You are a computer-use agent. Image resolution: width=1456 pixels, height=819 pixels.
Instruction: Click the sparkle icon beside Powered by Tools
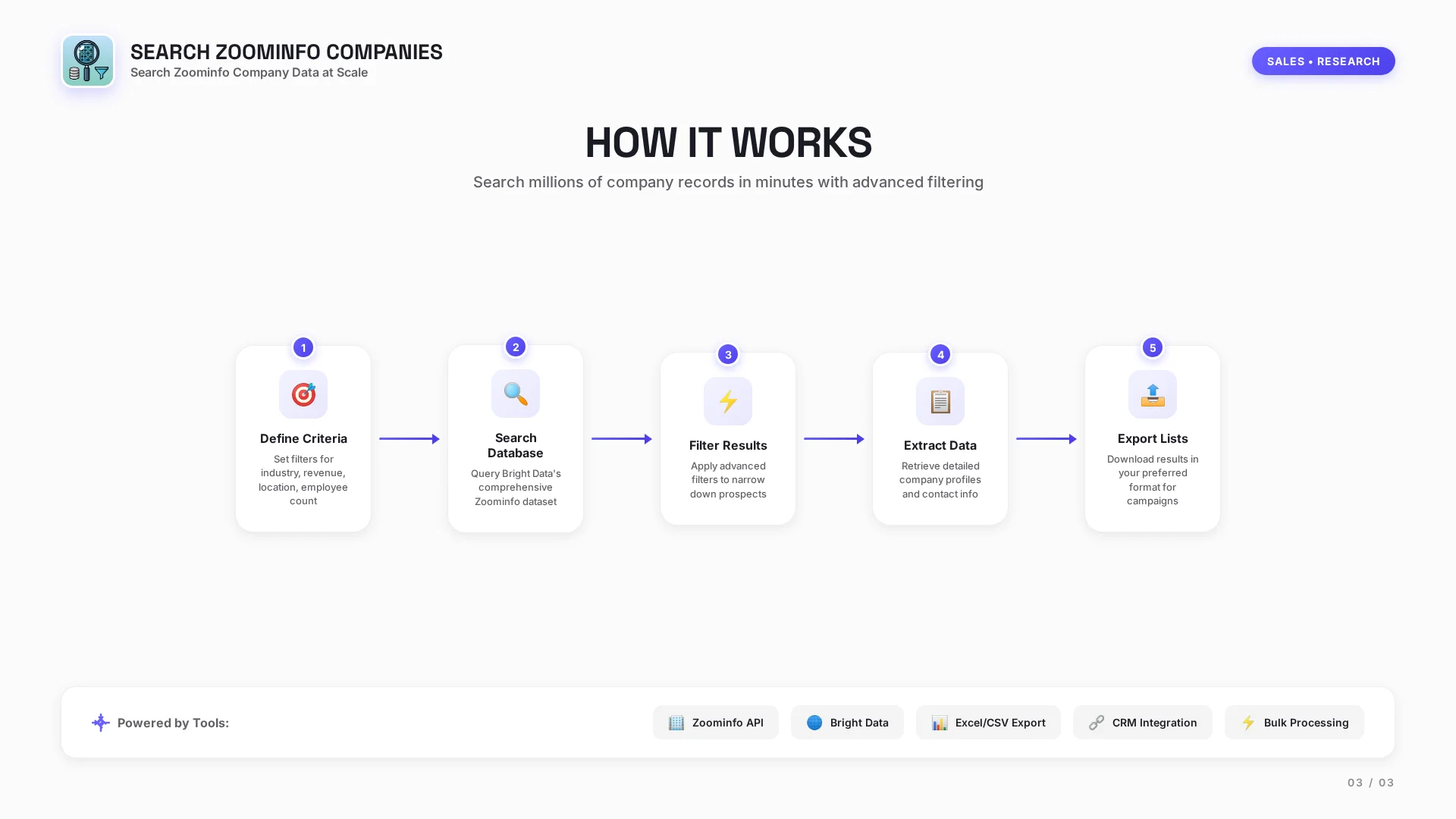coord(101,723)
